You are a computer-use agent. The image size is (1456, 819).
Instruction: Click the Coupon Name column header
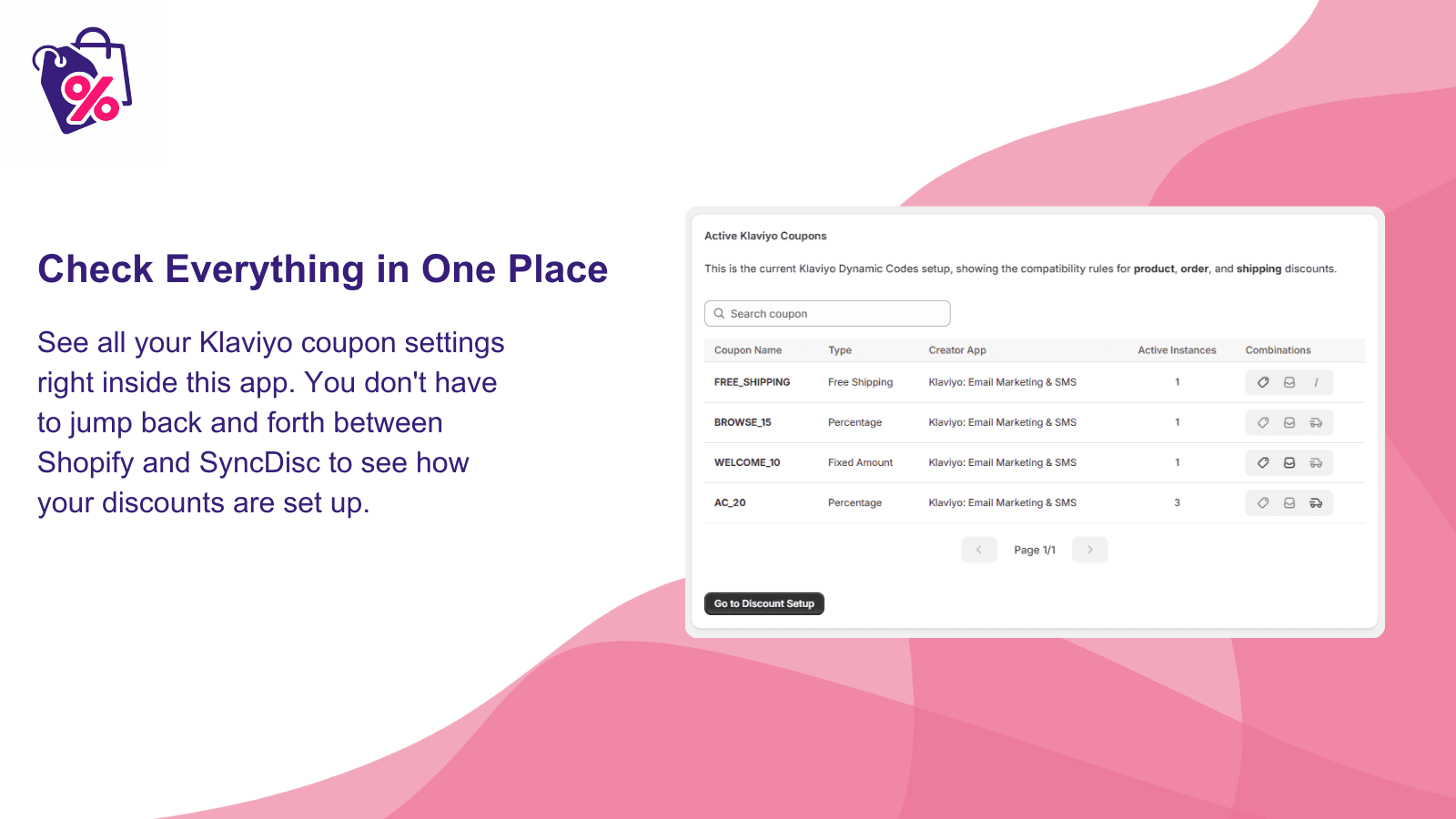click(747, 350)
